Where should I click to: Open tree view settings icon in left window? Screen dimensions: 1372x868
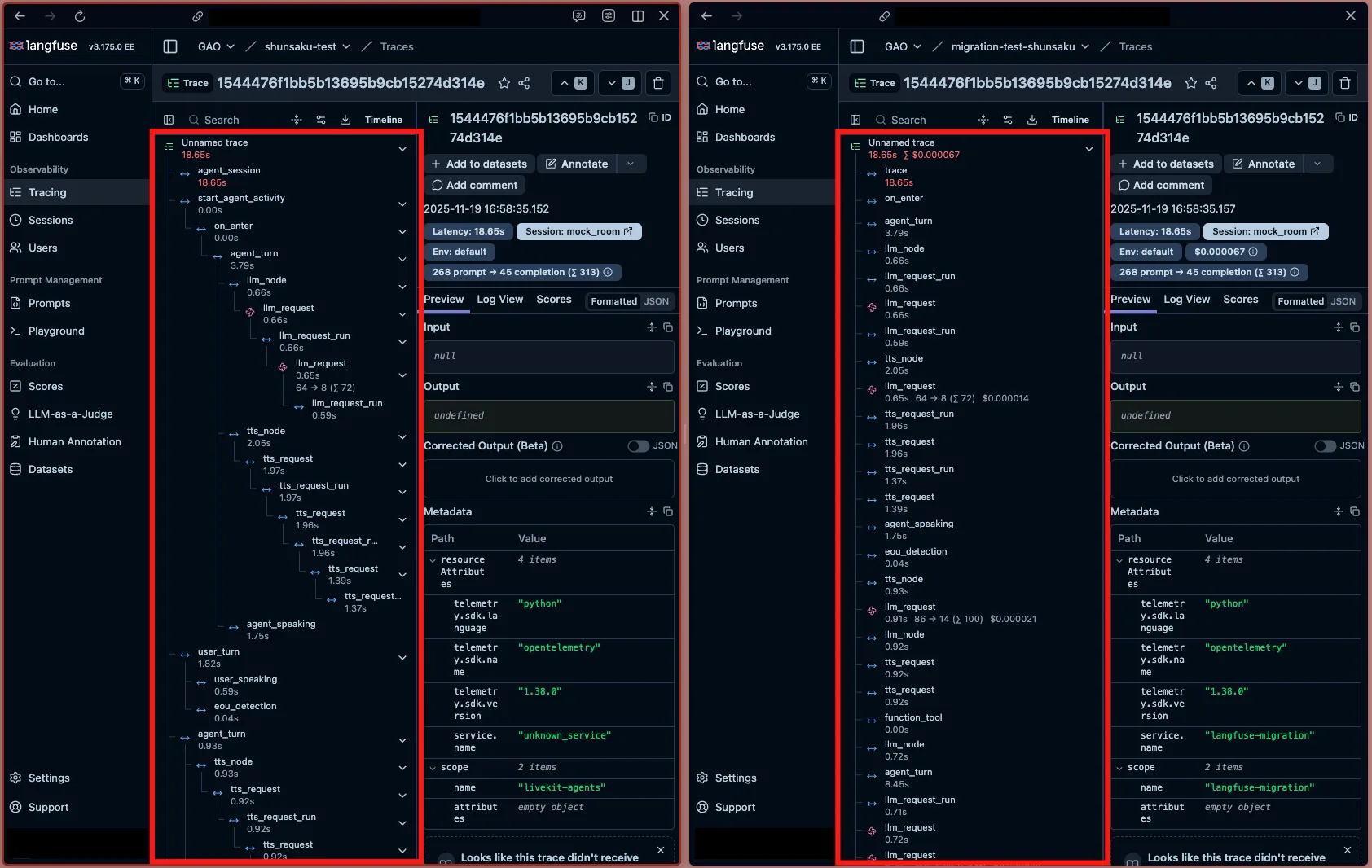point(321,120)
